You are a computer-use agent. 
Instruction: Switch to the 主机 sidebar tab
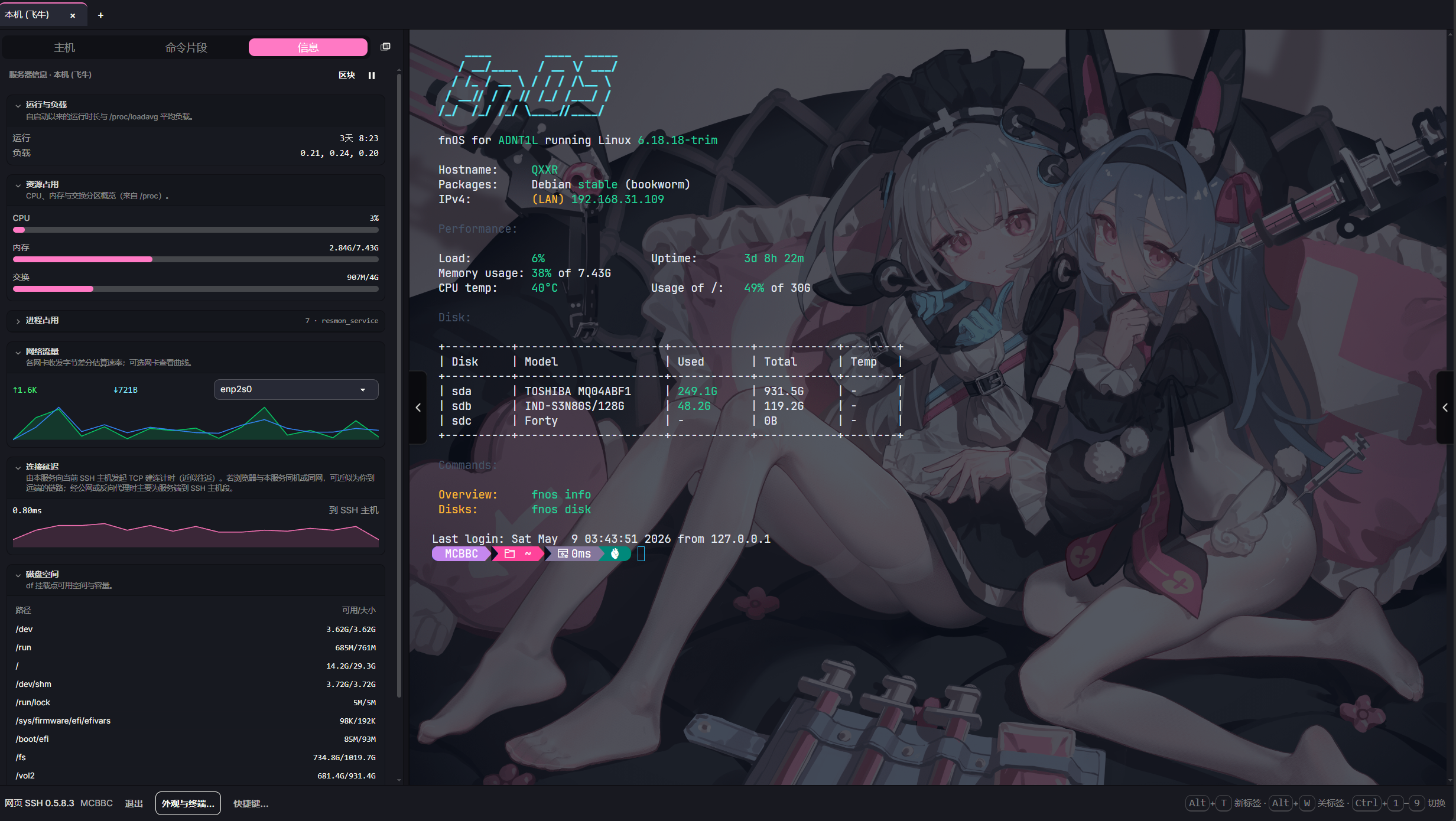click(x=64, y=47)
